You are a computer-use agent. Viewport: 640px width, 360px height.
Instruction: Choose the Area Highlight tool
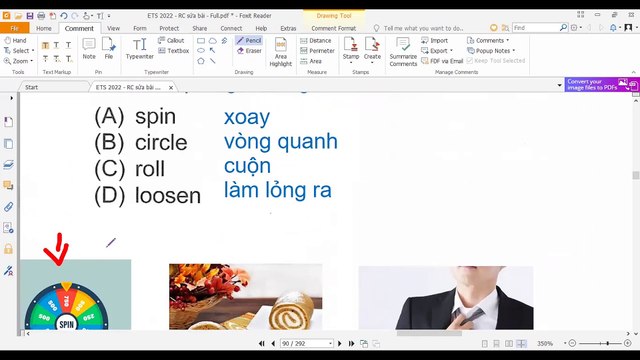(x=280, y=52)
